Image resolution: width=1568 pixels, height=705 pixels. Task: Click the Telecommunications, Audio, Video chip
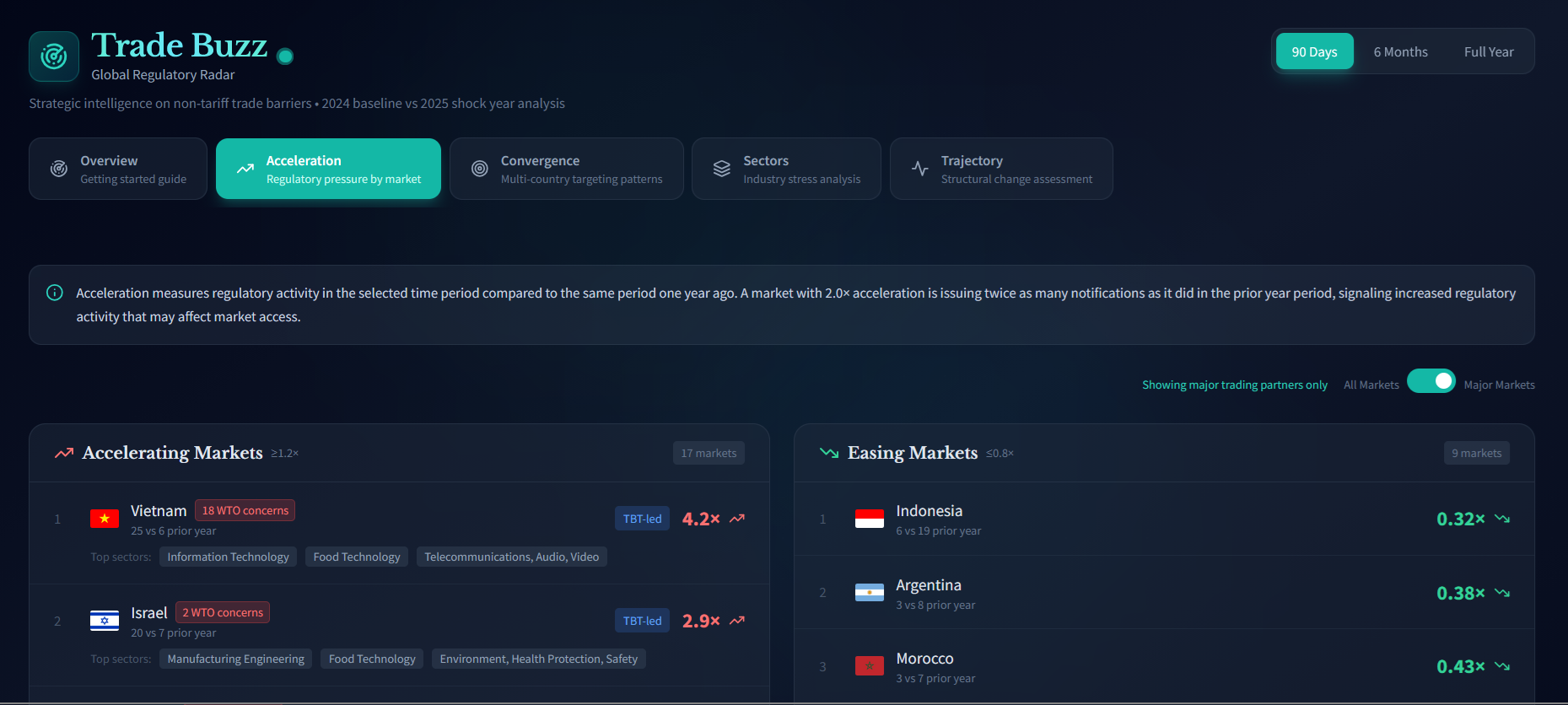pyautogui.click(x=512, y=557)
